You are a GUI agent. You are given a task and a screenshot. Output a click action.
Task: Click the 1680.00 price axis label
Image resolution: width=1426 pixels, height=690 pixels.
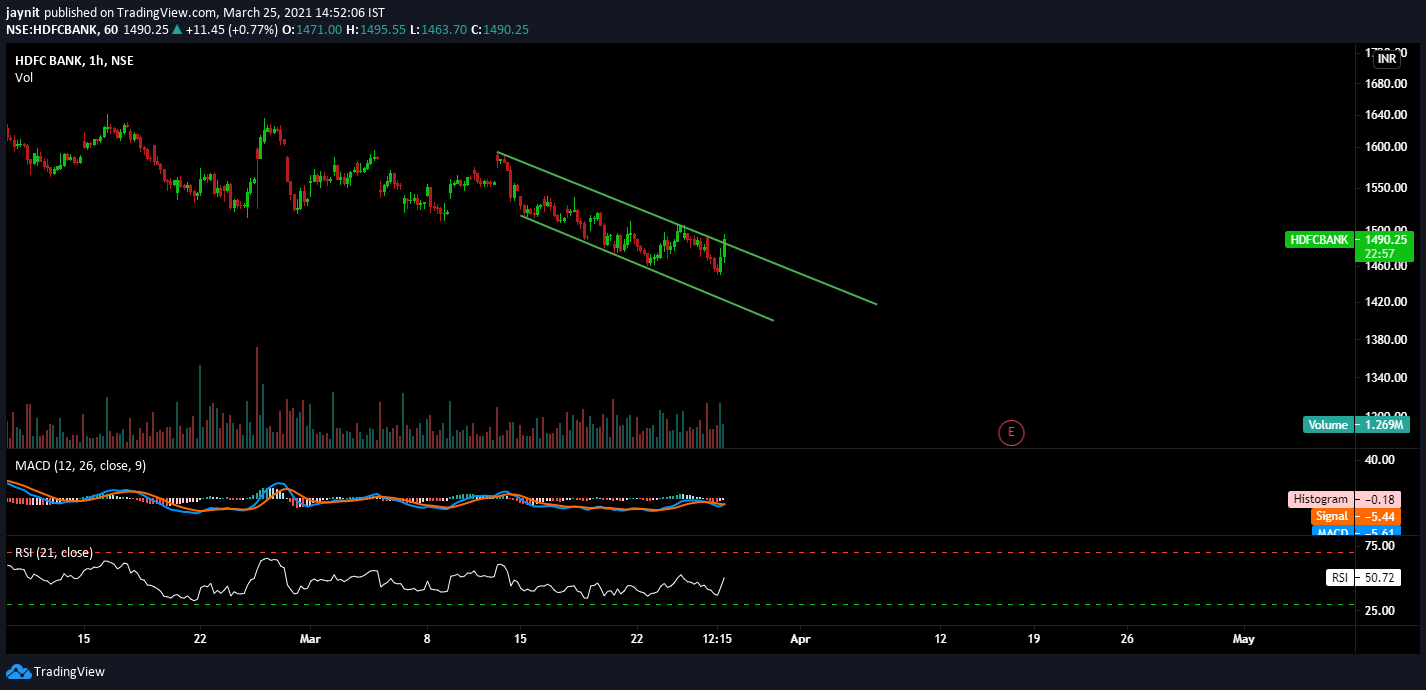pyautogui.click(x=1386, y=84)
